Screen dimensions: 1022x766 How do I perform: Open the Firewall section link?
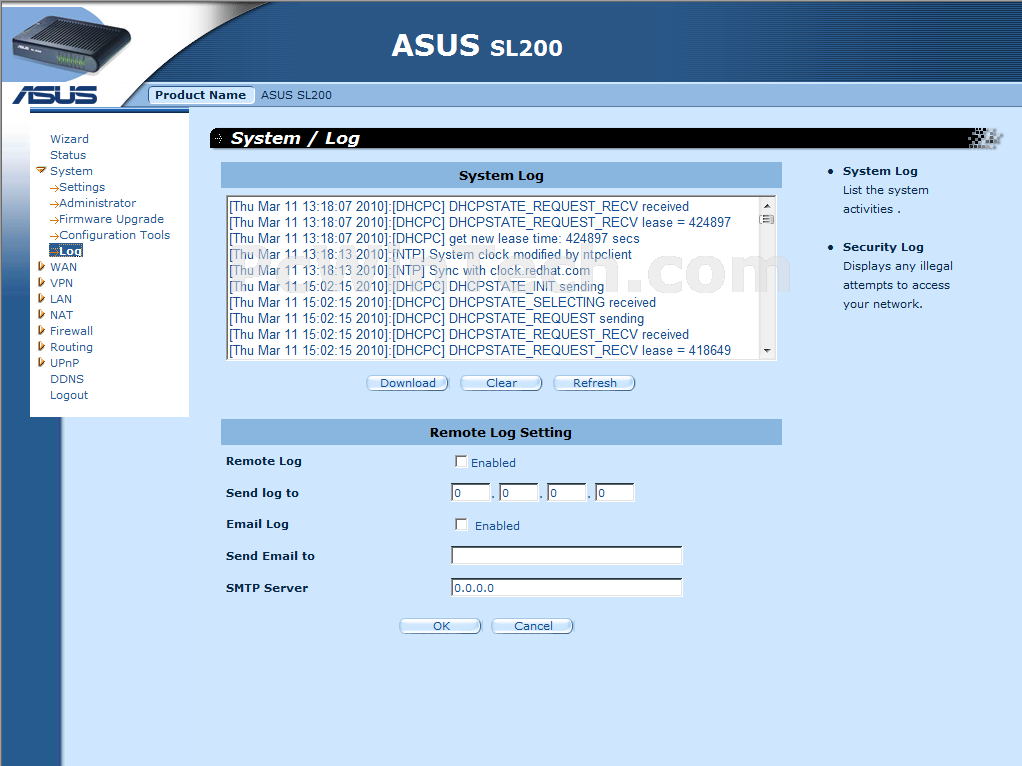coord(72,331)
